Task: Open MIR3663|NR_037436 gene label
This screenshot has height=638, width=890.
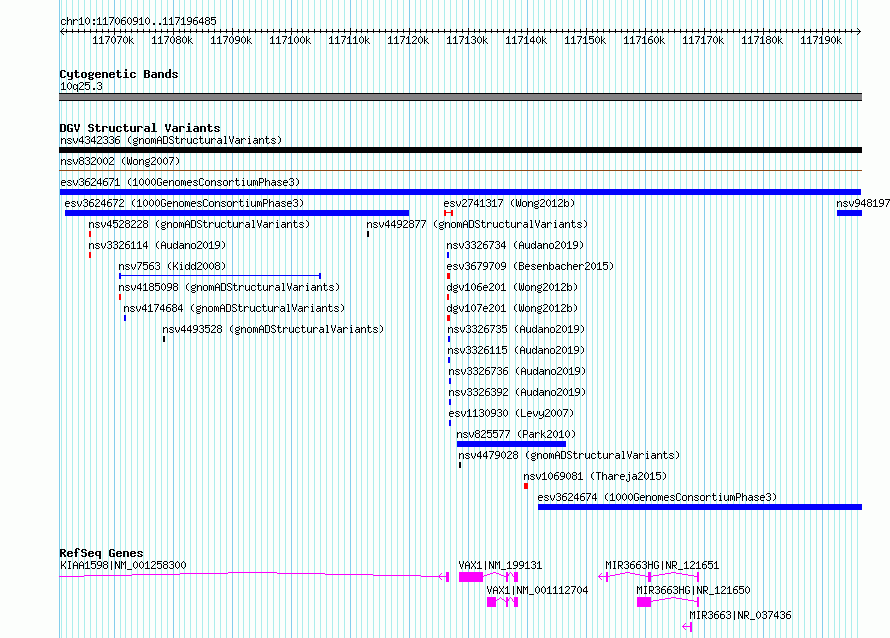Action: pos(740,615)
